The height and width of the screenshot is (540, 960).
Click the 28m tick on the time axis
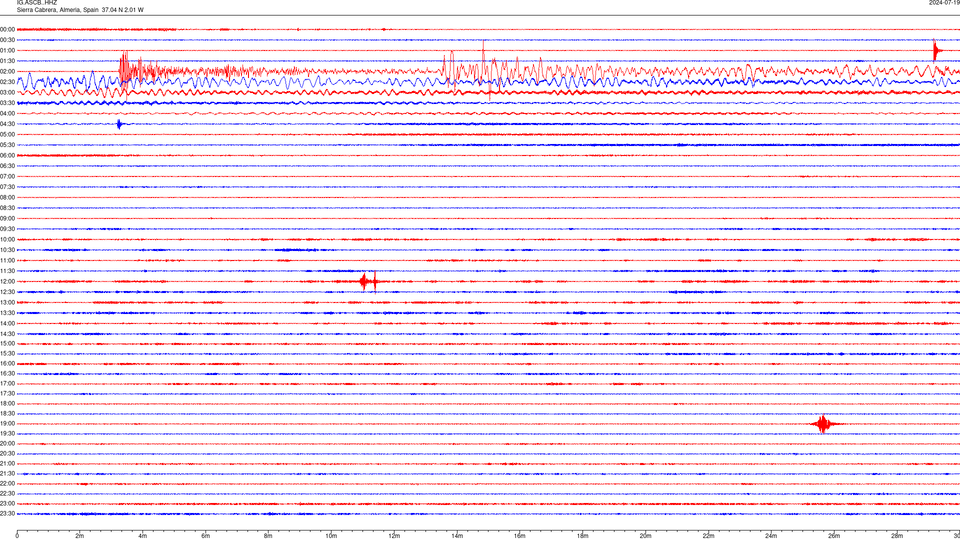897,536
